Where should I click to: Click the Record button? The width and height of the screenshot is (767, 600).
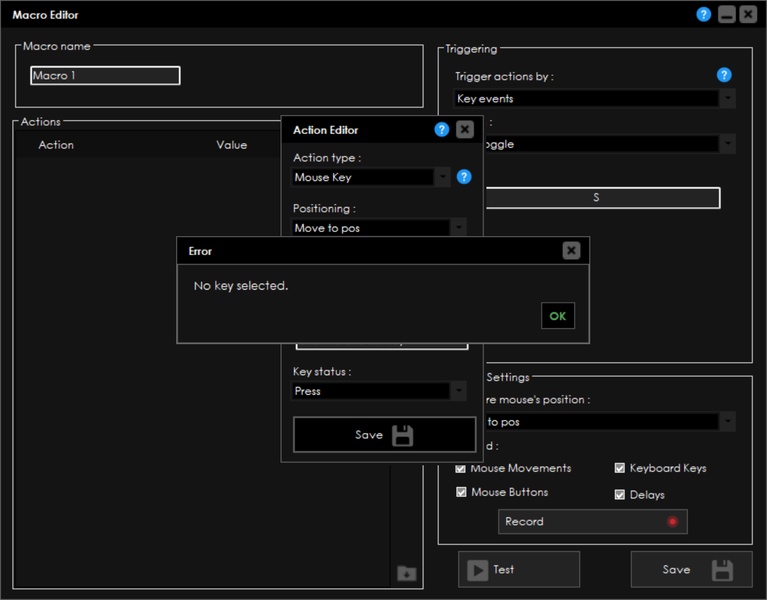tap(592, 521)
